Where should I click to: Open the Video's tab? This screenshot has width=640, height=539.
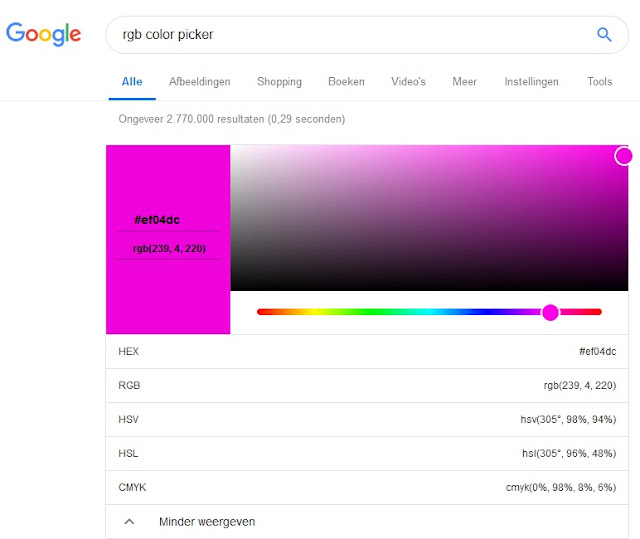click(408, 82)
